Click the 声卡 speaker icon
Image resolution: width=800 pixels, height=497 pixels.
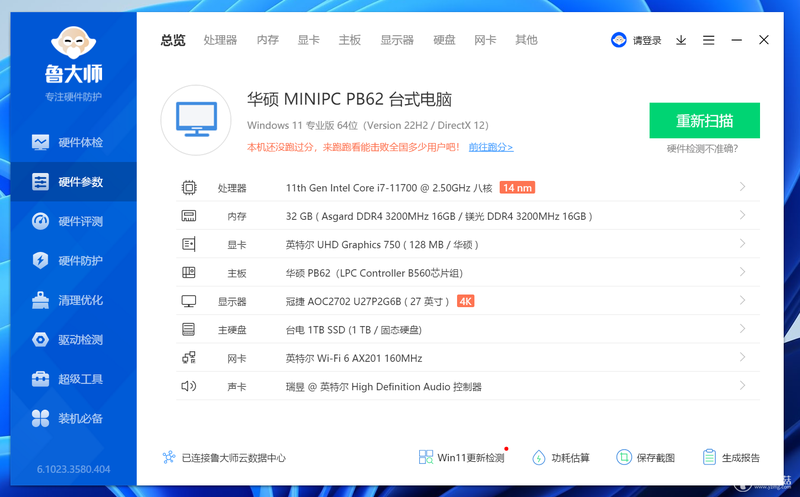(189, 386)
